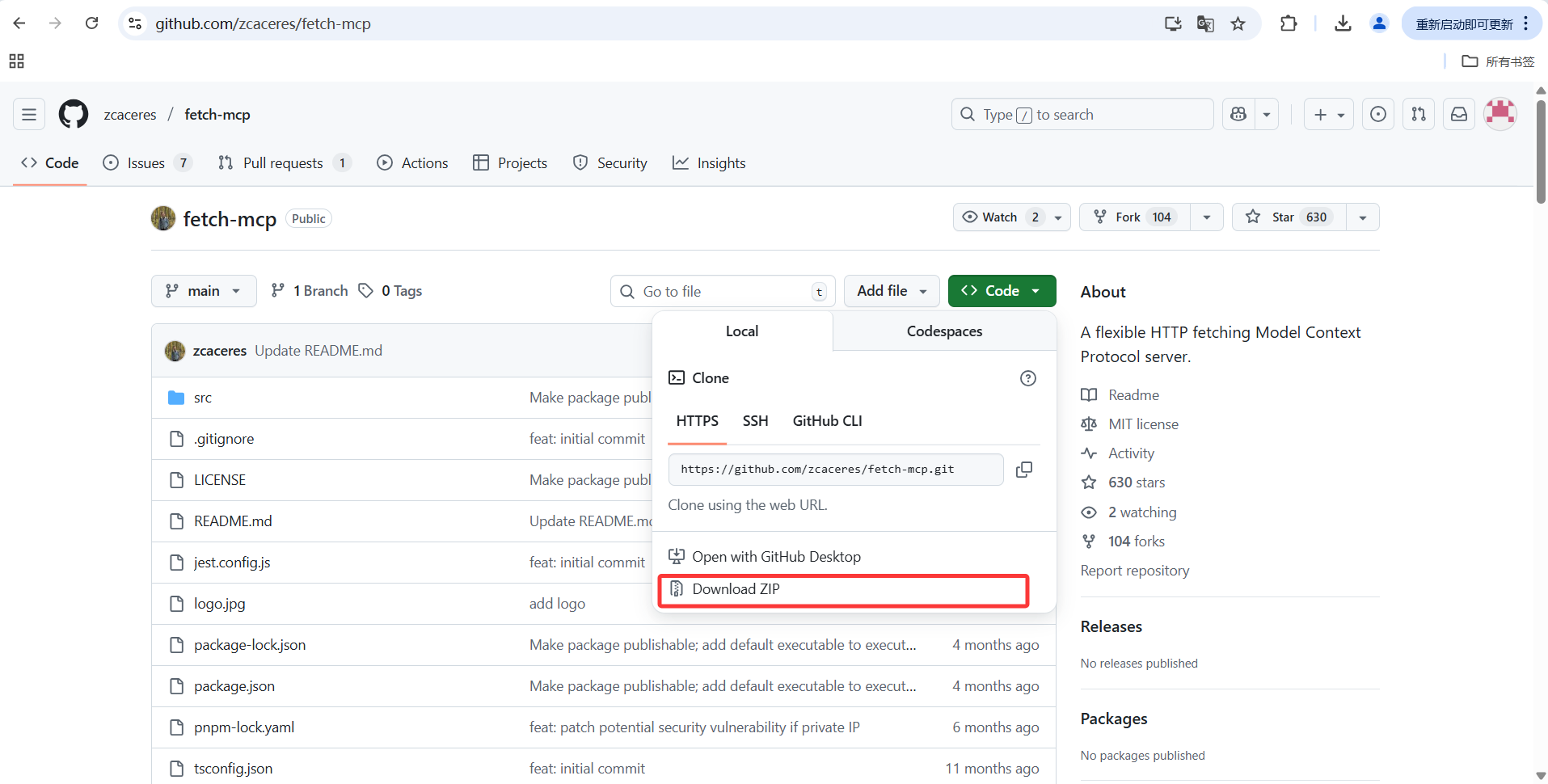The width and height of the screenshot is (1548, 784).
Task: View site information icon in address bar
Action: [135, 23]
